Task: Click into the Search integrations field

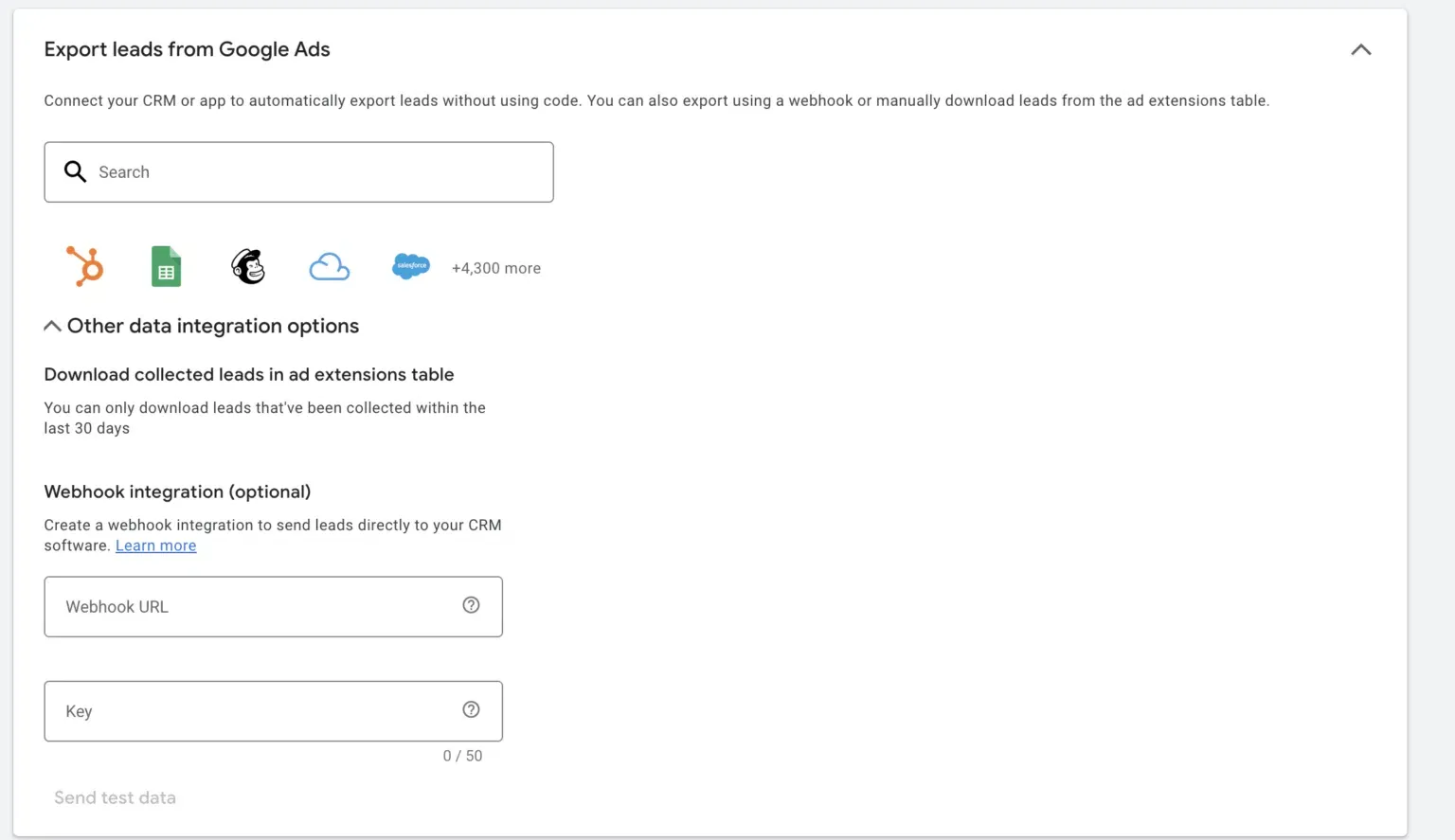Action: [x=298, y=171]
